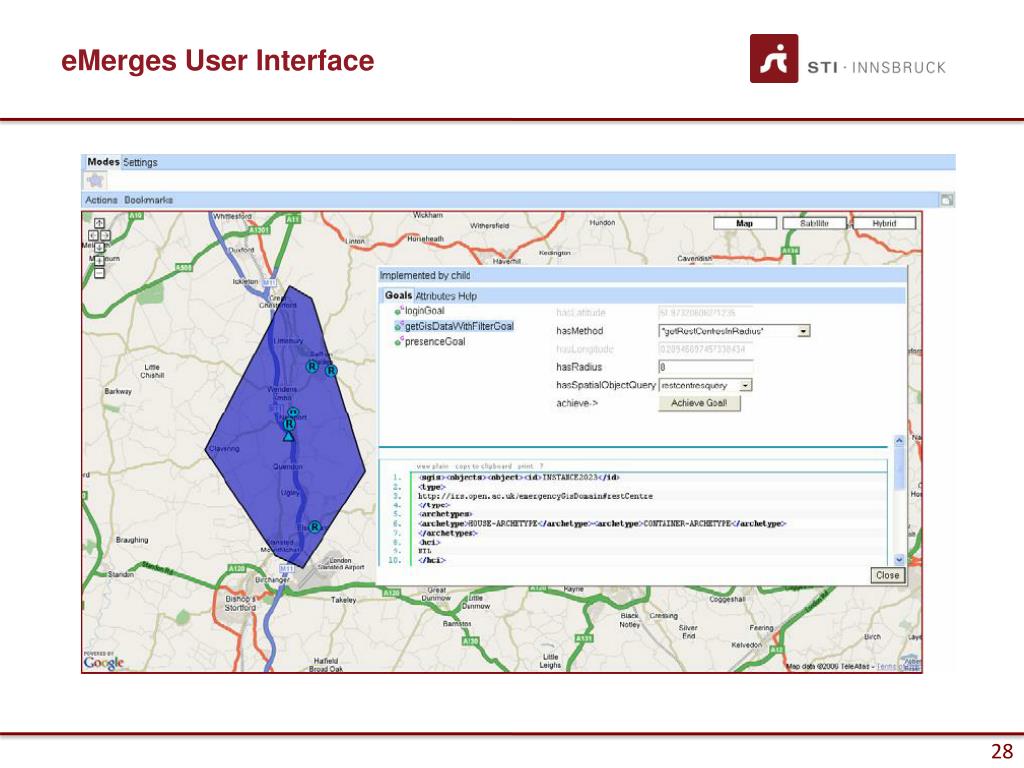Click the R marker near Stansted on map
The height and width of the screenshot is (768, 1024).
pyautogui.click(x=315, y=526)
